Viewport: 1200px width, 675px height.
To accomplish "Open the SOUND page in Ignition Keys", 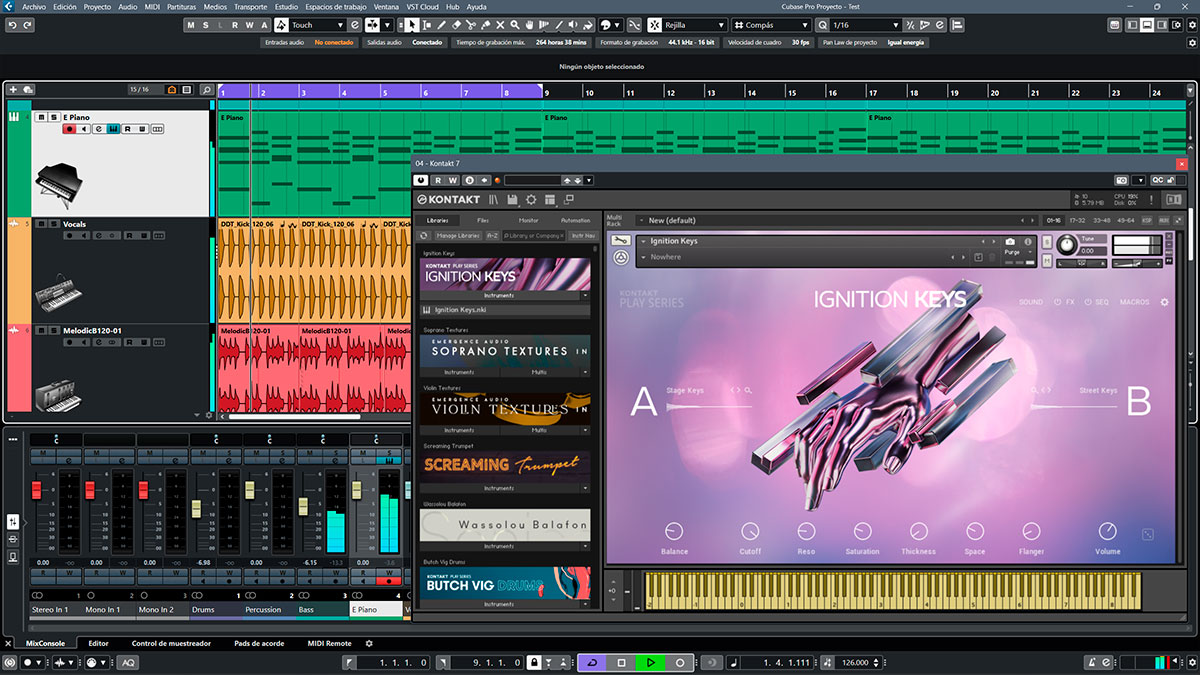I will [x=1031, y=302].
